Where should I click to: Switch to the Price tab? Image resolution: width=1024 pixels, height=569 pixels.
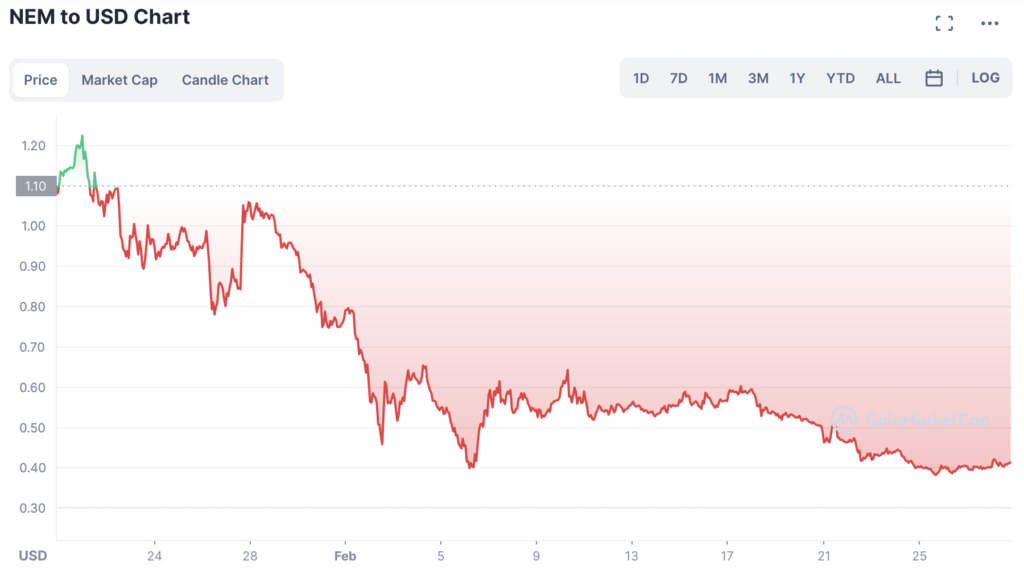[41, 80]
